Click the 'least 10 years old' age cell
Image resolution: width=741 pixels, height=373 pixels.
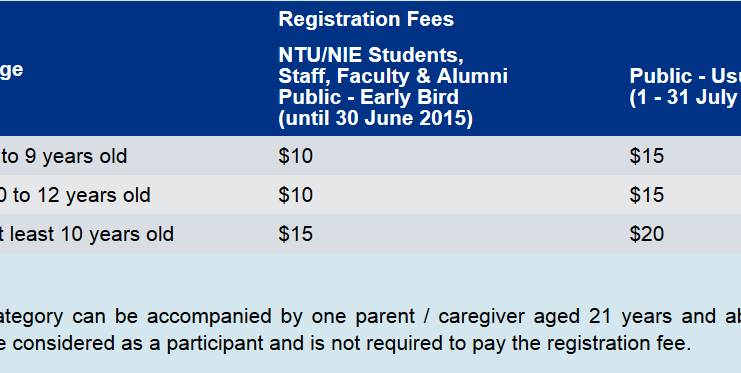[87, 234]
